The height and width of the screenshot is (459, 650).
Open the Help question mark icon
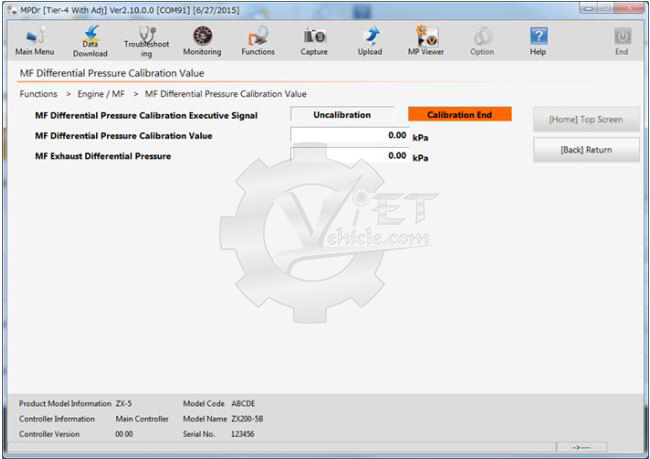(x=538, y=41)
